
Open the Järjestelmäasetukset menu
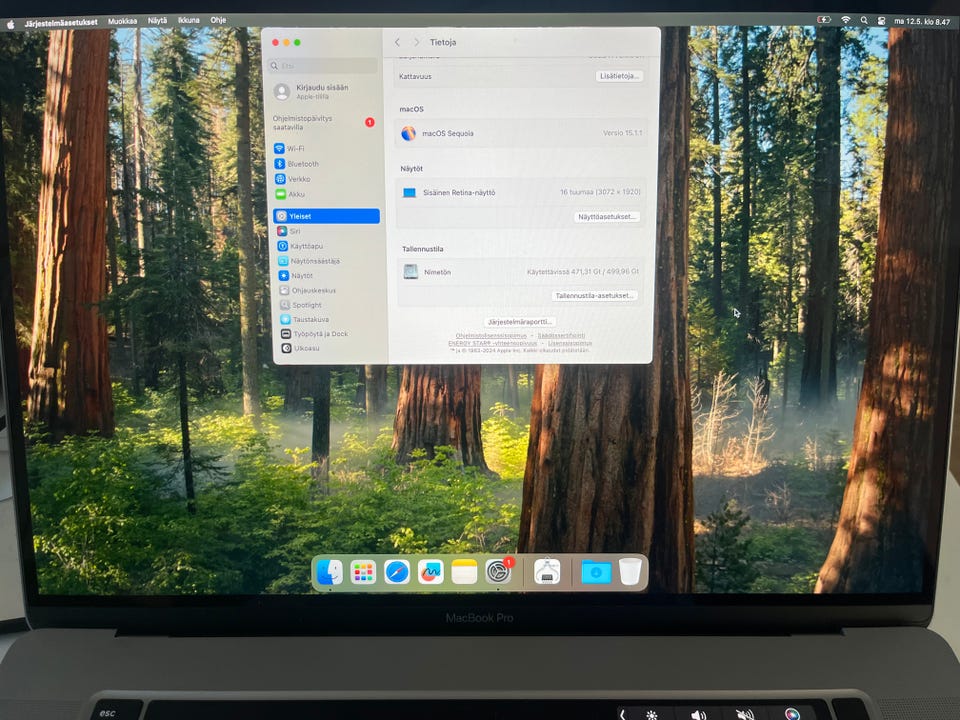point(61,23)
